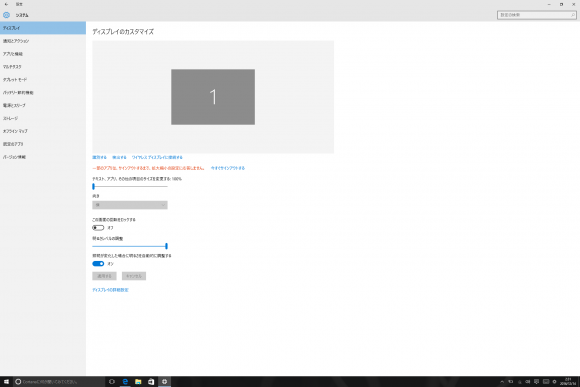Open 通知とアクション in the sidebar
Image resolution: width=580 pixels, height=387 pixels.
43,41
